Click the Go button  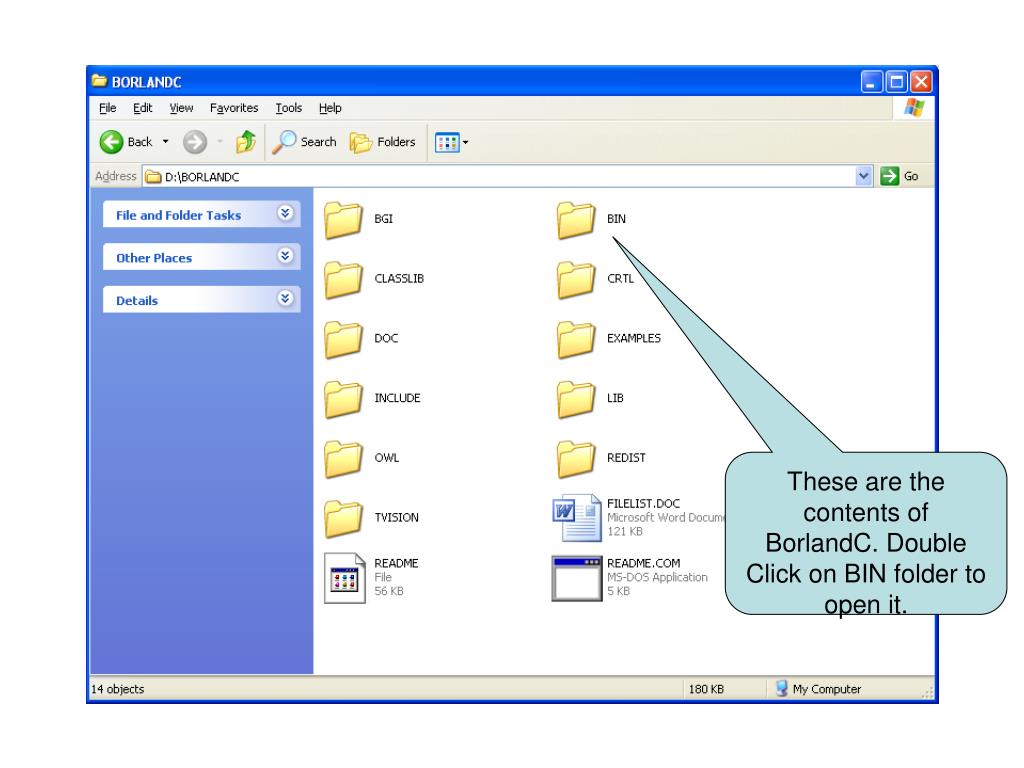pos(899,176)
